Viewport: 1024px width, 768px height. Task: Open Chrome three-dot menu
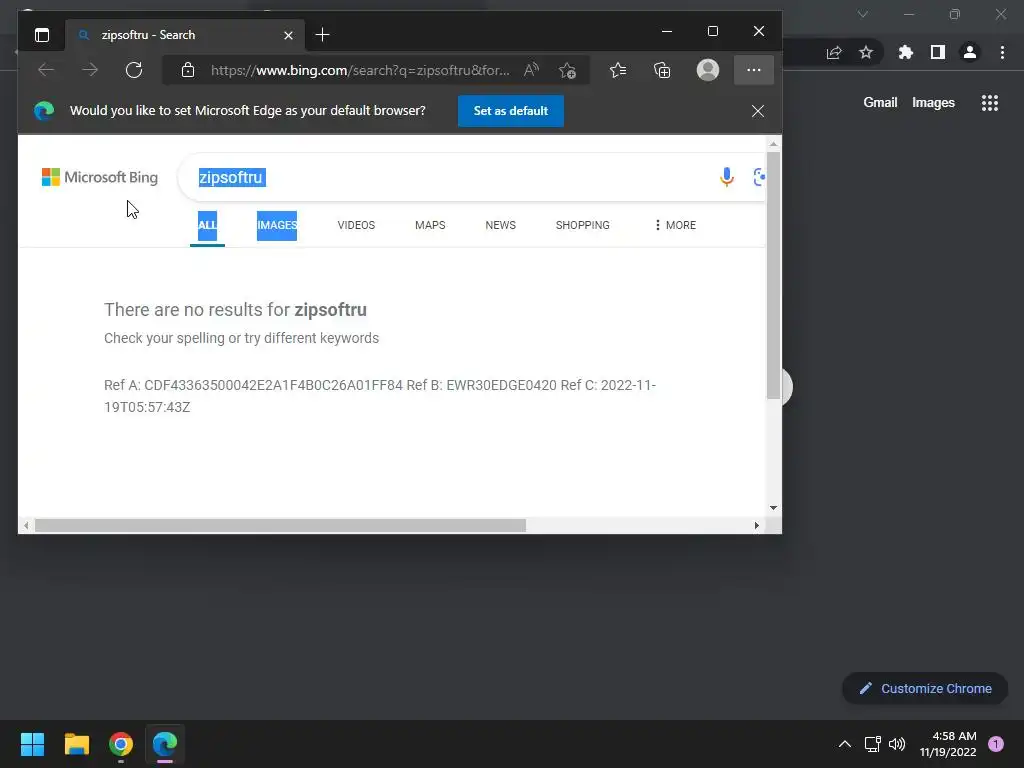pyautogui.click(x=1002, y=53)
